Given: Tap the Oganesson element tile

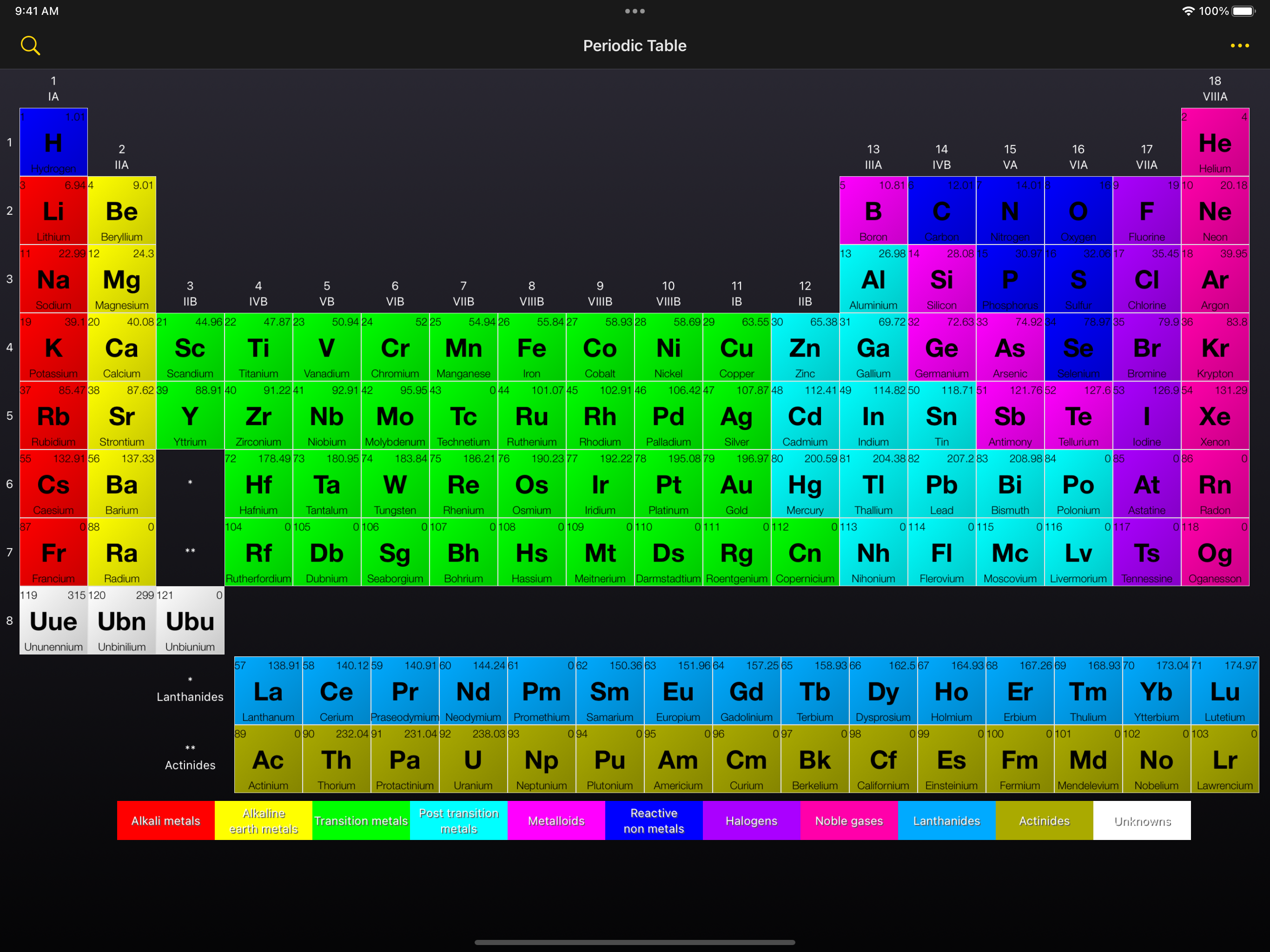Looking at the screenshot, I should 1215,552.
